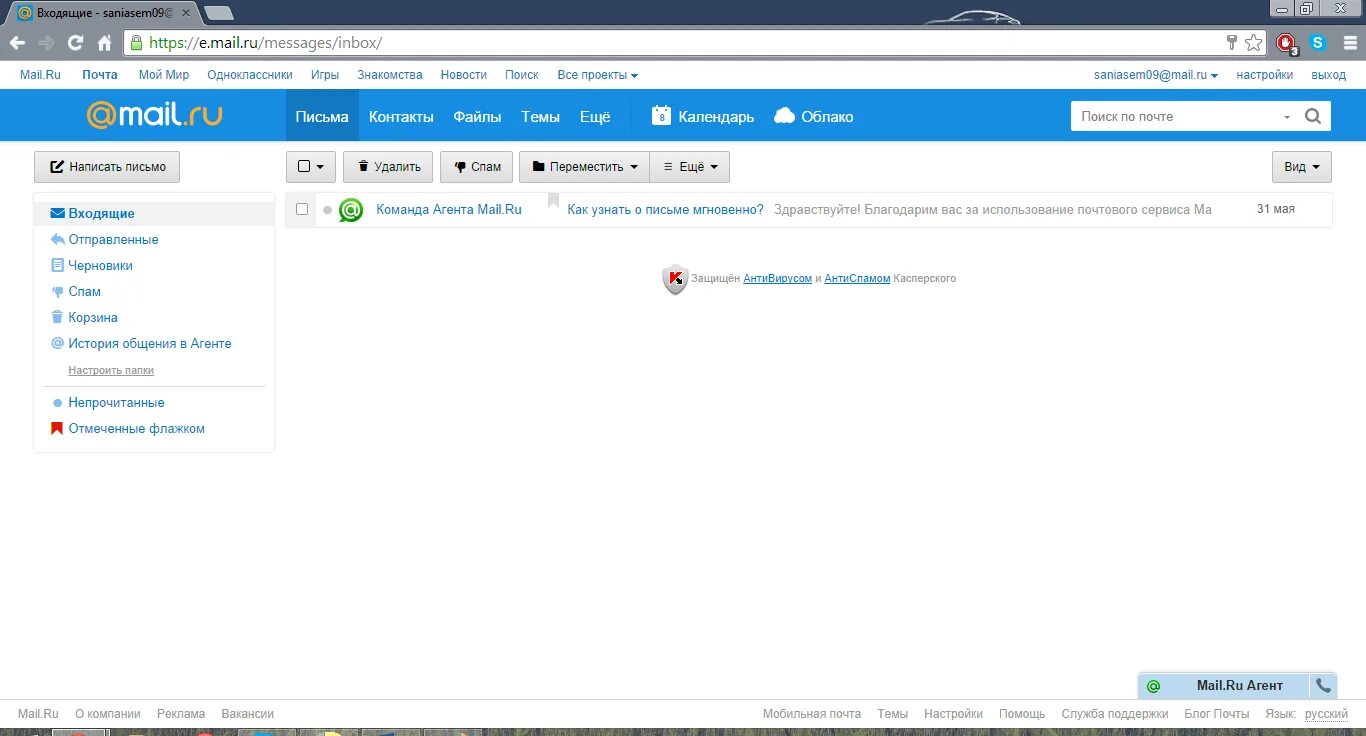
Task: Tick the checkbox of the Команда Агента message
Action: [302, 209]
